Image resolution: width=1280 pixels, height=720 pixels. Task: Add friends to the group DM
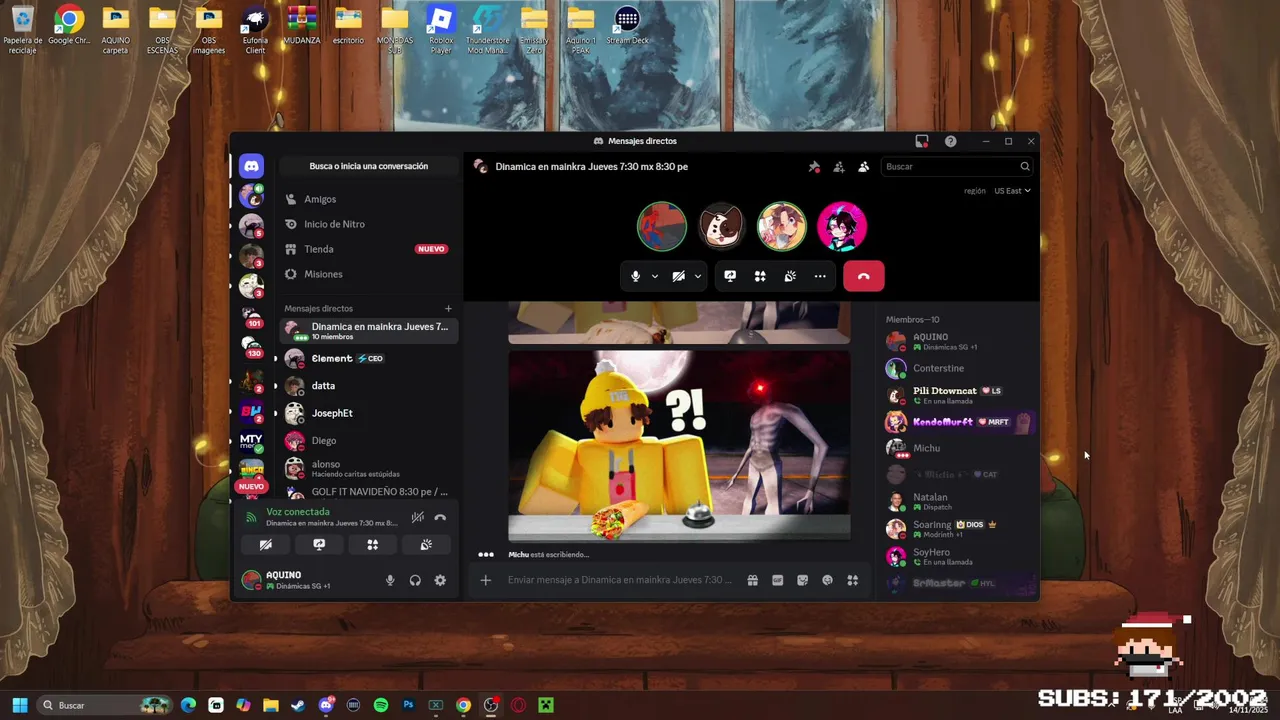[839, 167]
